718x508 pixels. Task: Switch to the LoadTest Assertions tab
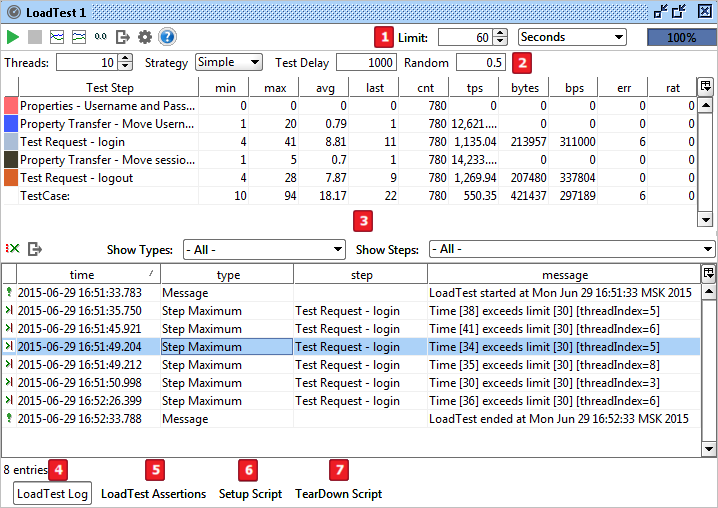point(153,494)
